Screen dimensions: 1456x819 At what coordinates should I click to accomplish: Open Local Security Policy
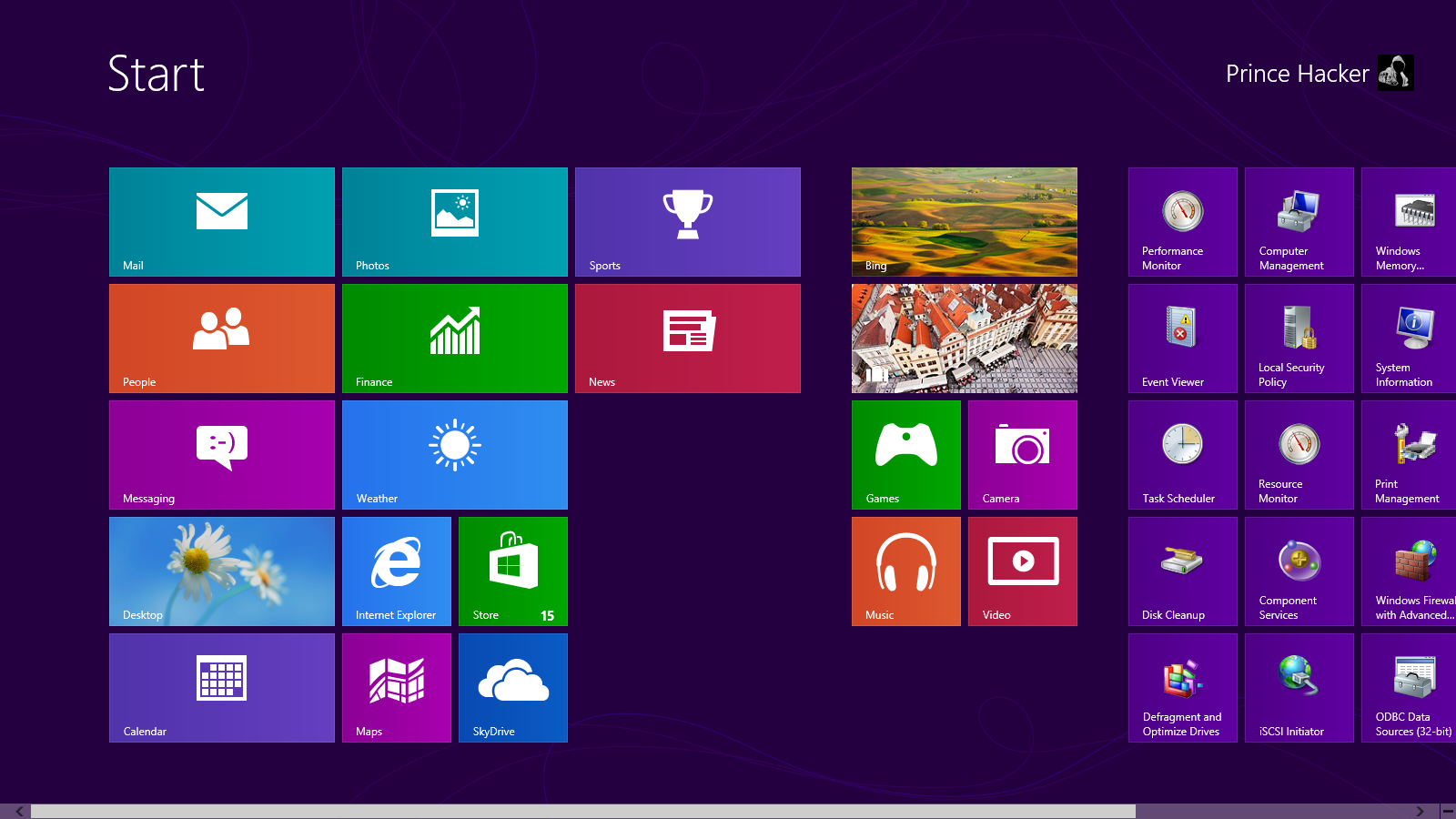click(1299, 339)
